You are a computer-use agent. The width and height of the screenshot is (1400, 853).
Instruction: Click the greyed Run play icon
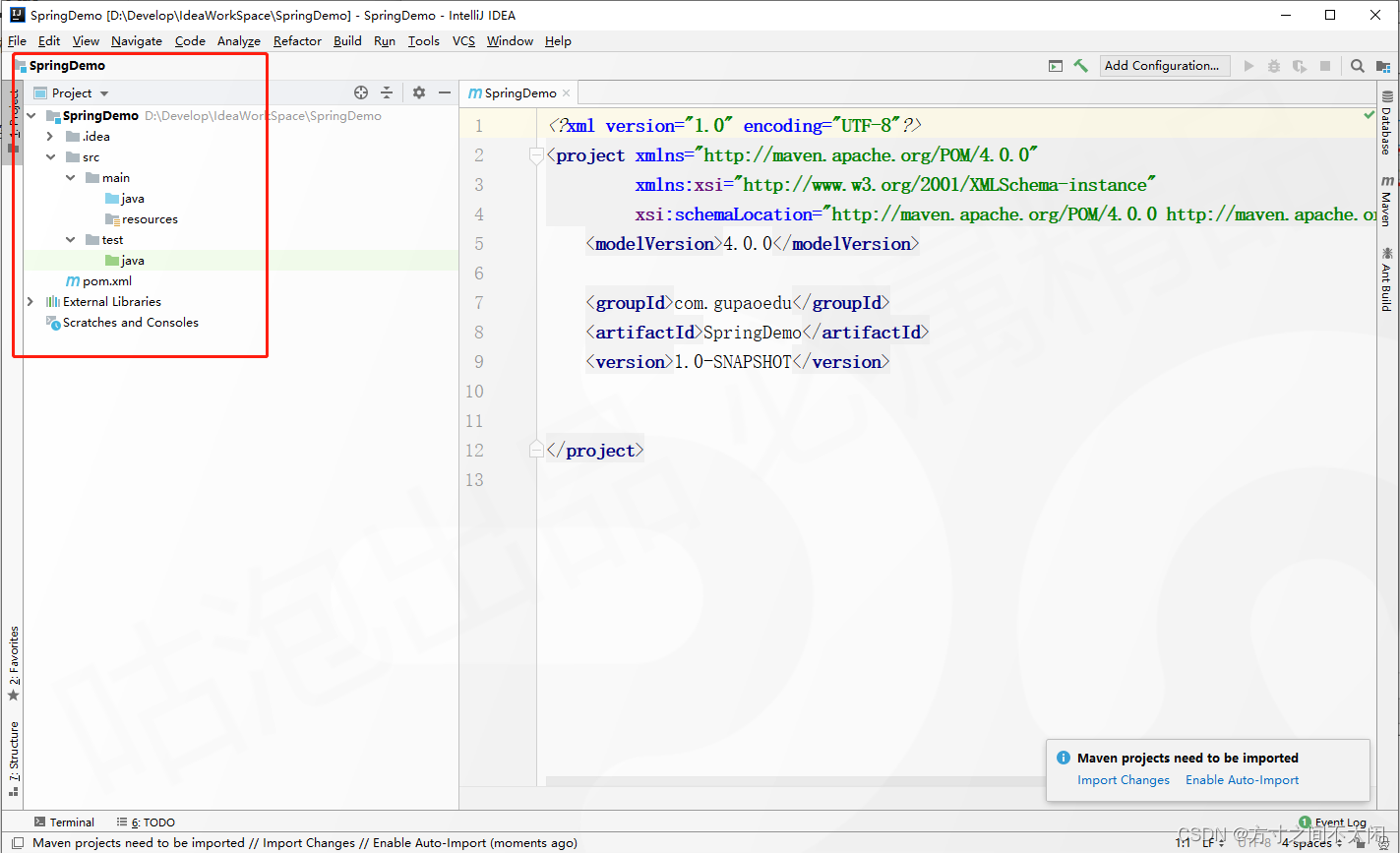click(1249, 66)
